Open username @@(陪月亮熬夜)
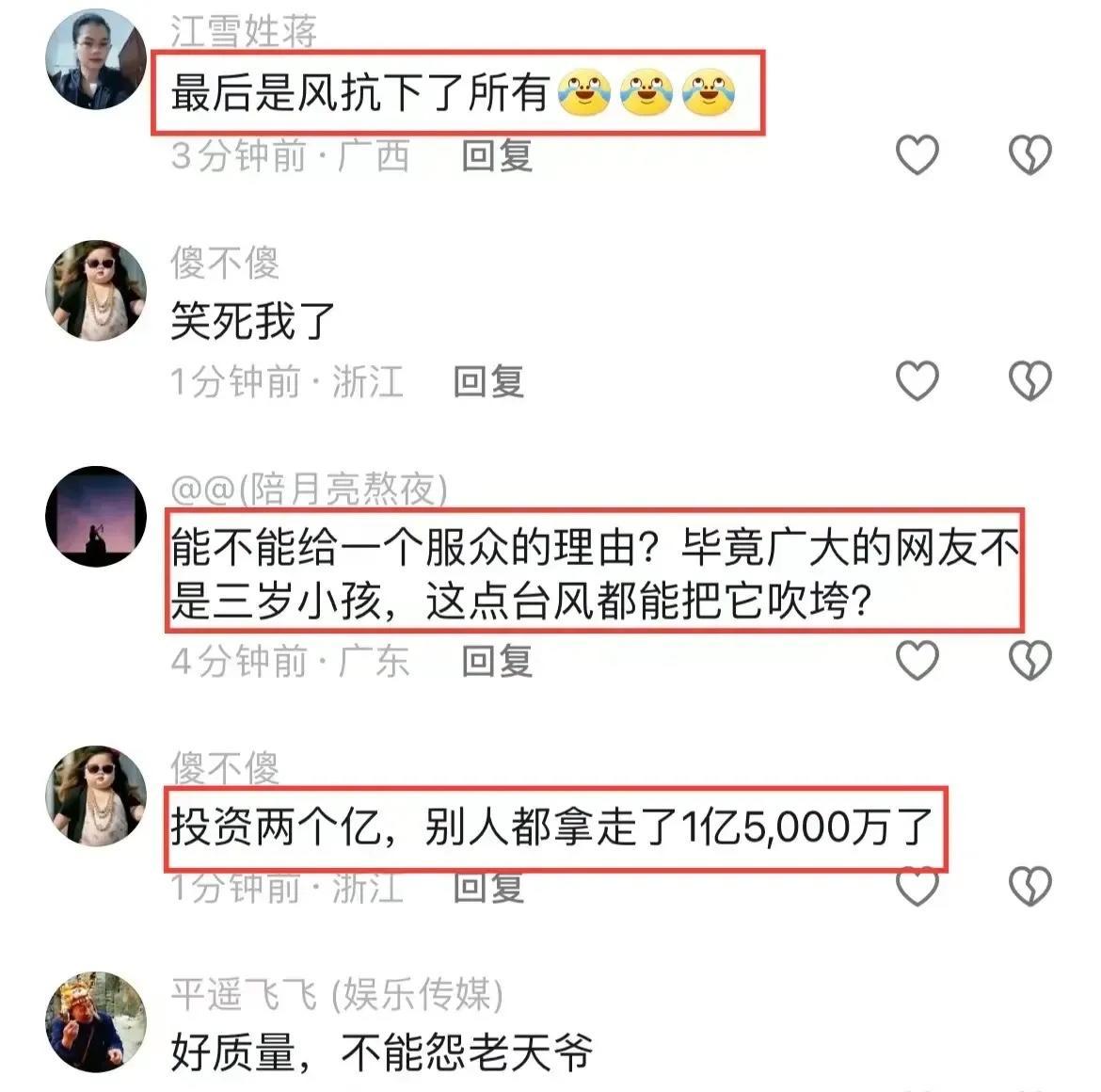This screenshot has width=1101, height=1092. click(309, 489)
